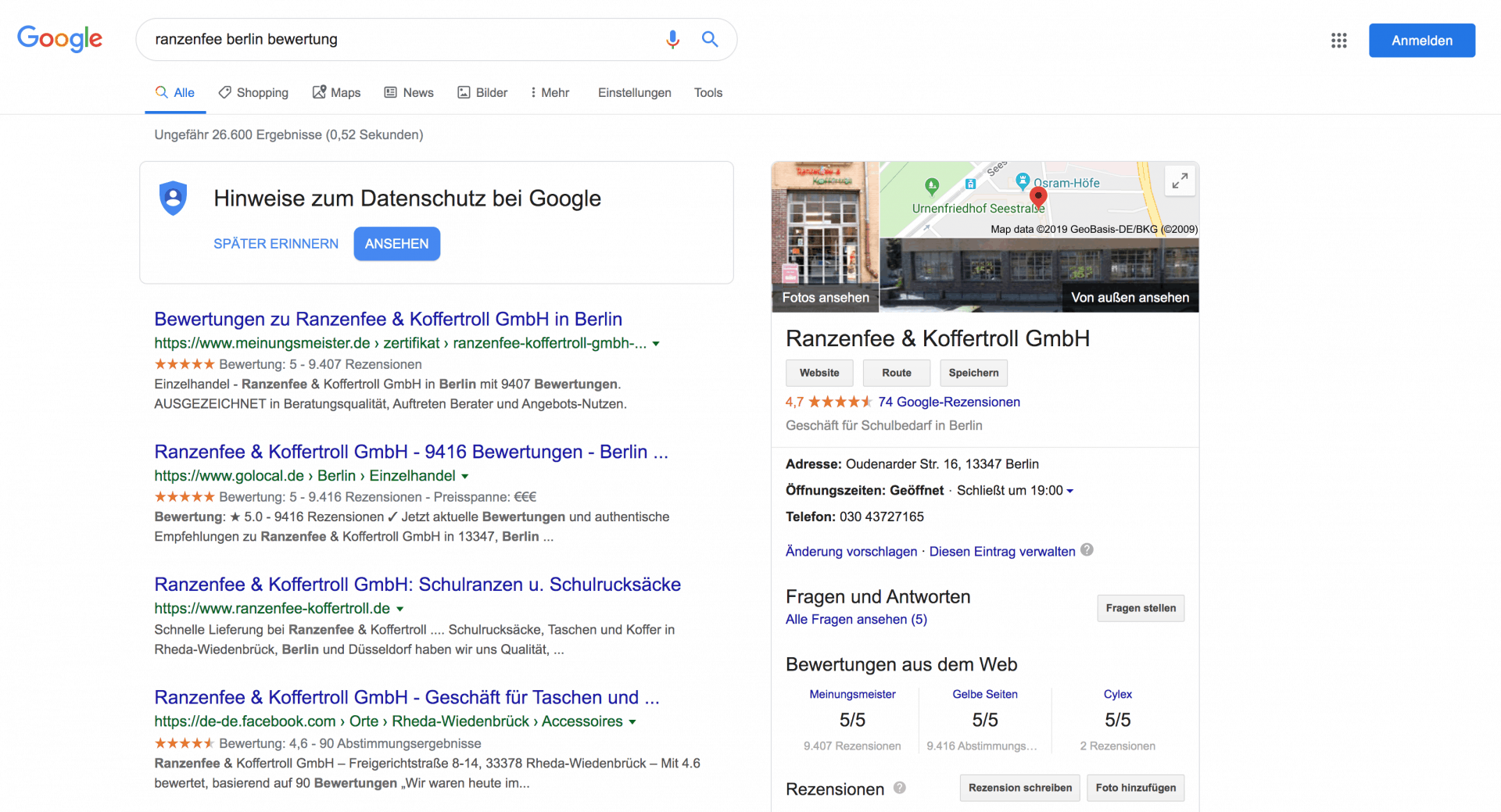Click phone number 030 43727165
The width and height of the screenshot is (1501, 812).
pyautogui.click(x=882, y=517)
